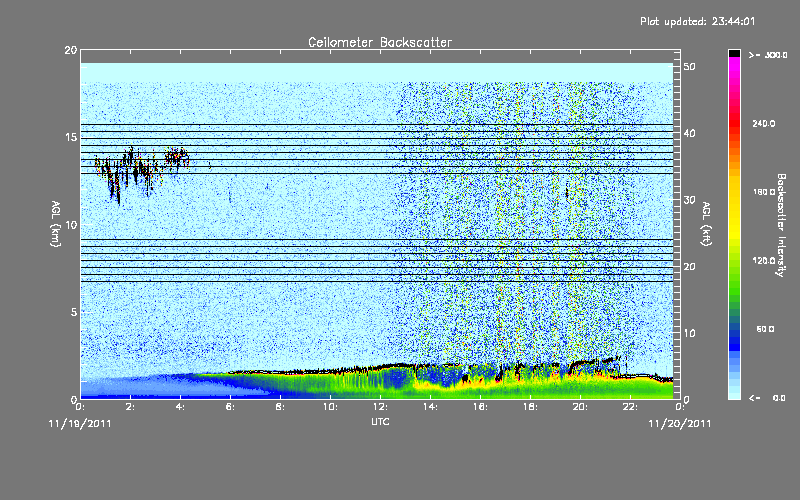The image size is (800, 500).
Task: Click the "60.0" colorbar value
Action: click(x=765, y=329)
